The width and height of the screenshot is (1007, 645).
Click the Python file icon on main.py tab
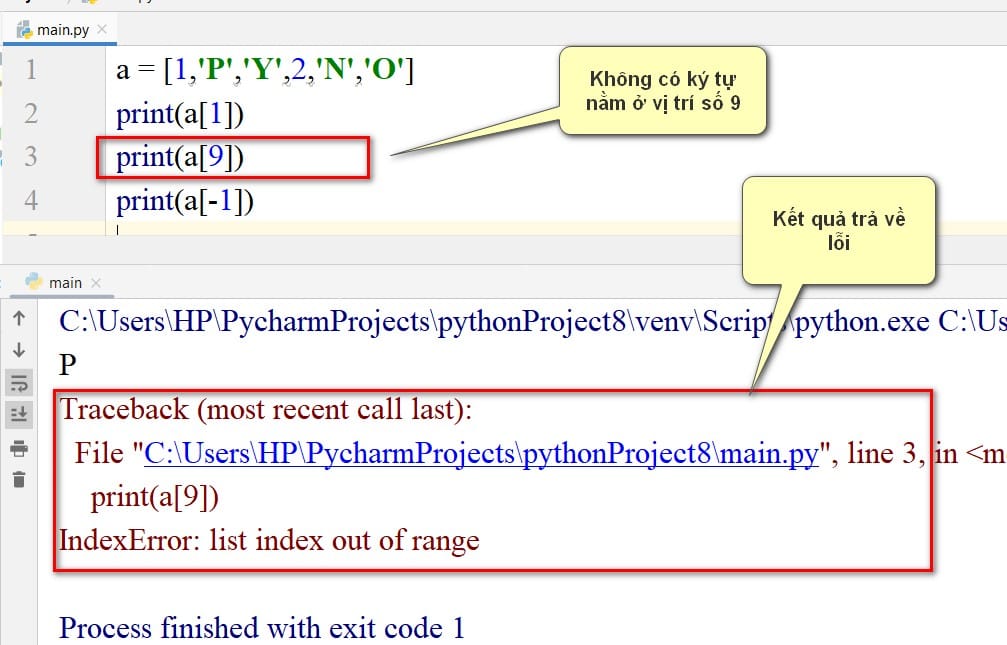pyautogui.click(x=24, y=30)
